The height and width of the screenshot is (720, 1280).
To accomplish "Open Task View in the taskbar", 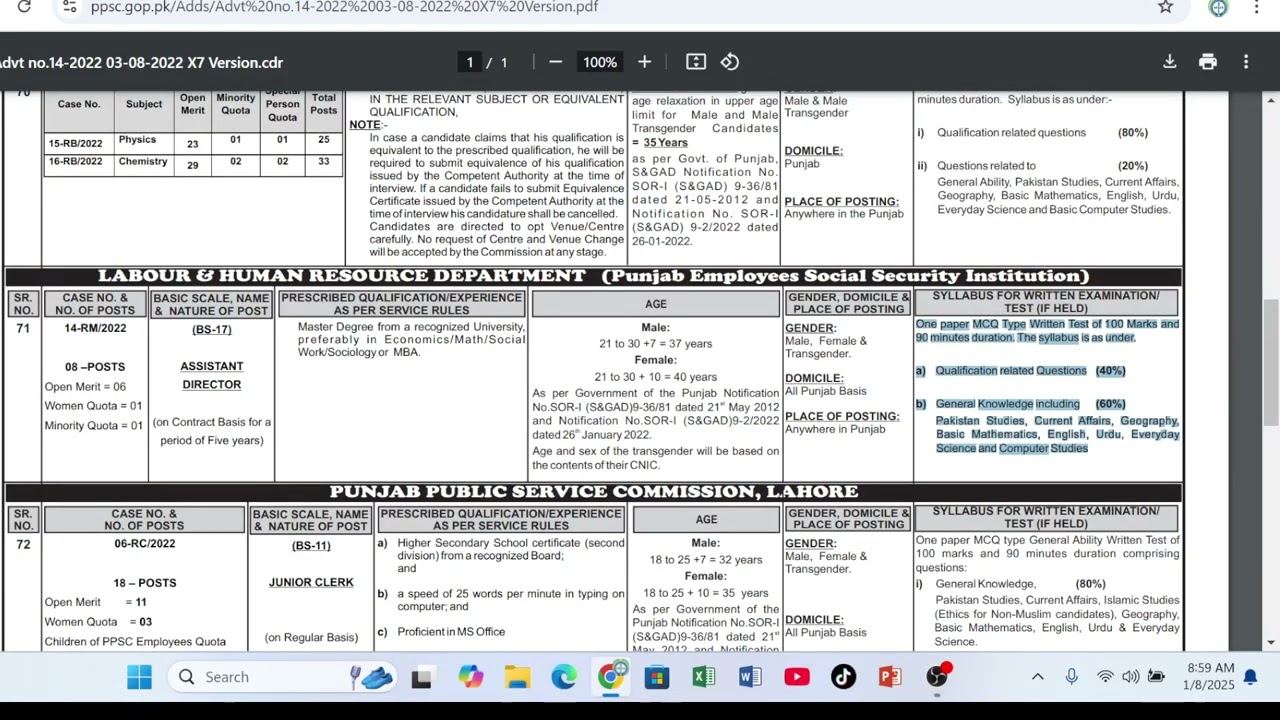I will 422,677.
